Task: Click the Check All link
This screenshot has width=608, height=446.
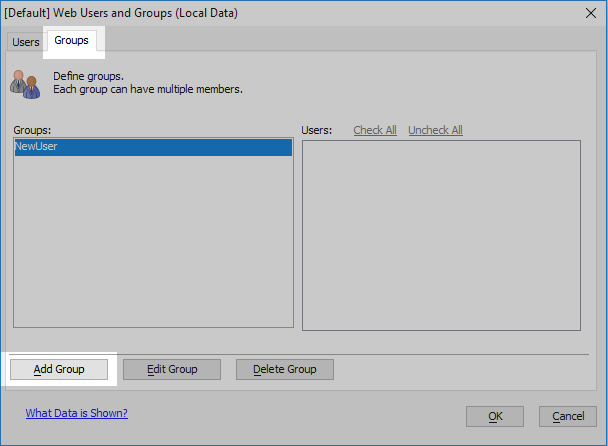Action: 375,130
